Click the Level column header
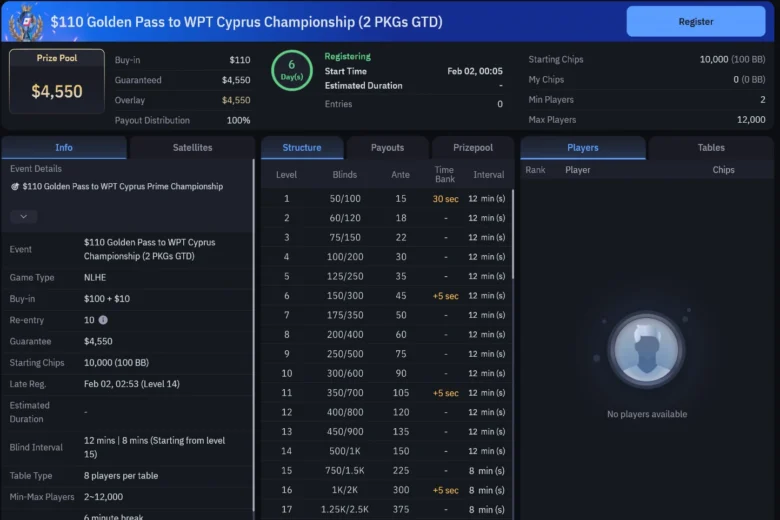 pos(287,175)
